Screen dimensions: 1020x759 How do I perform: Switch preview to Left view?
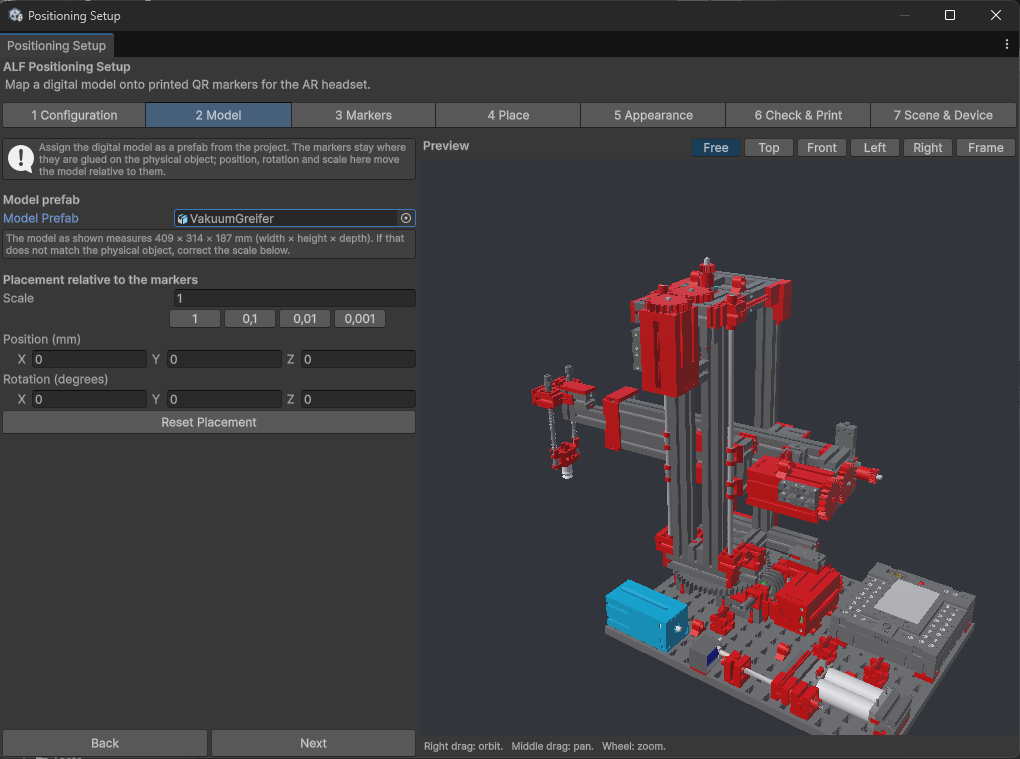(x=875, y=148)
